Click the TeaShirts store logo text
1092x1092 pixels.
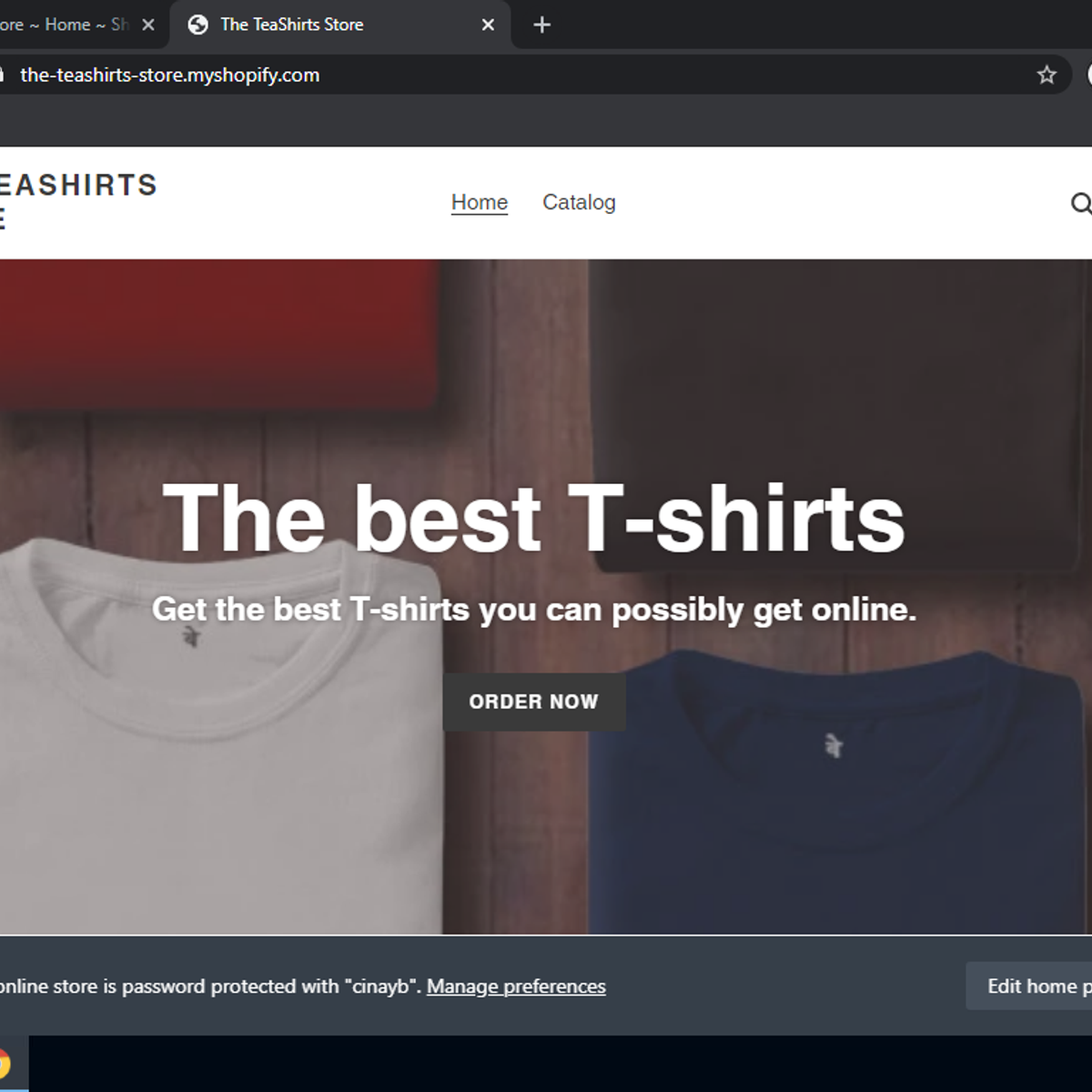78,200
